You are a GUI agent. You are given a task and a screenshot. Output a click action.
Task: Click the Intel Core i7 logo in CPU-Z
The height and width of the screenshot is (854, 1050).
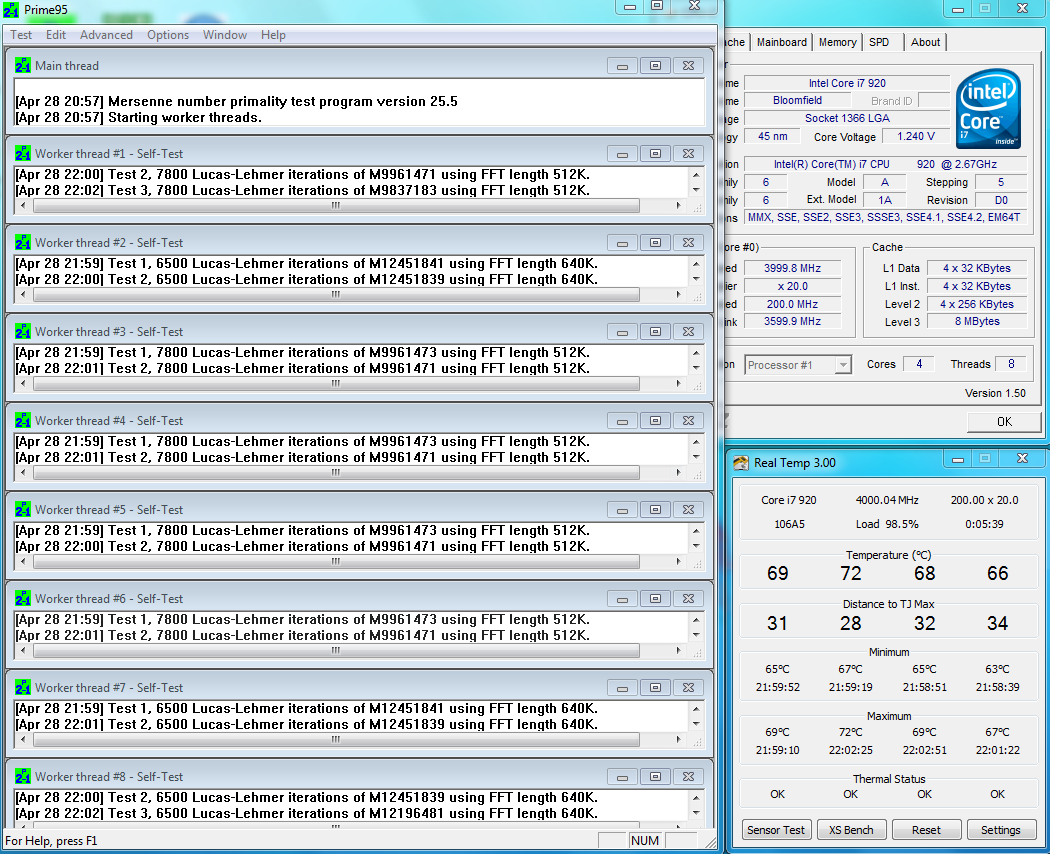click(988, 109)
